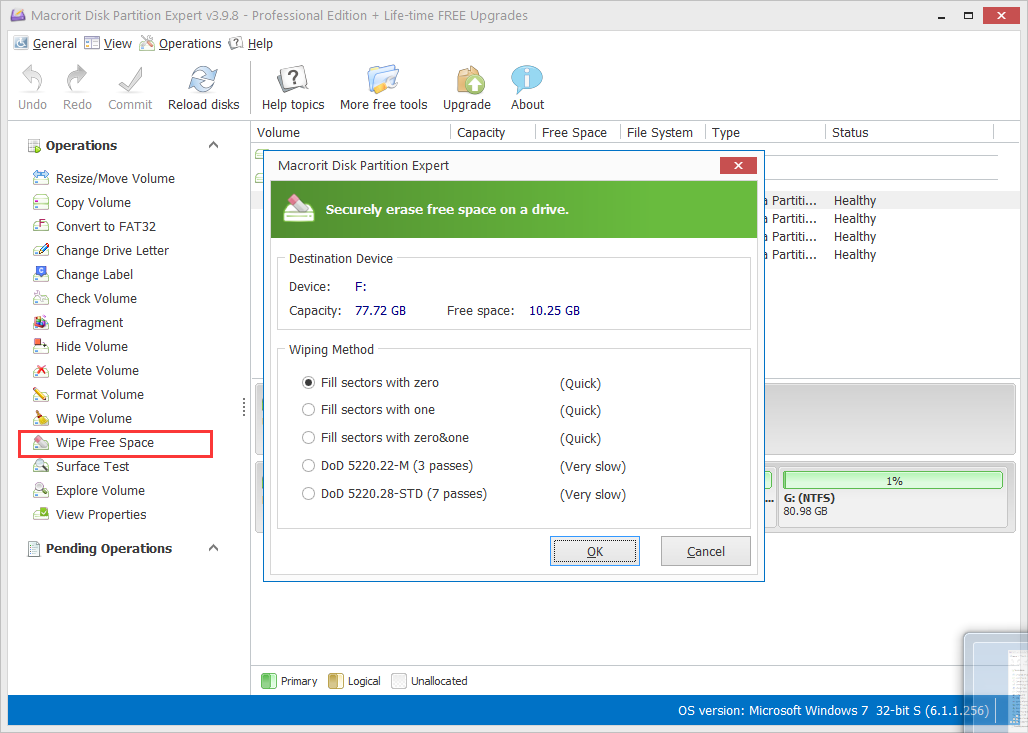Click the Reload disks toolbar icon
The width and height of the screenshot is (1028, 733).
[203, 81]
